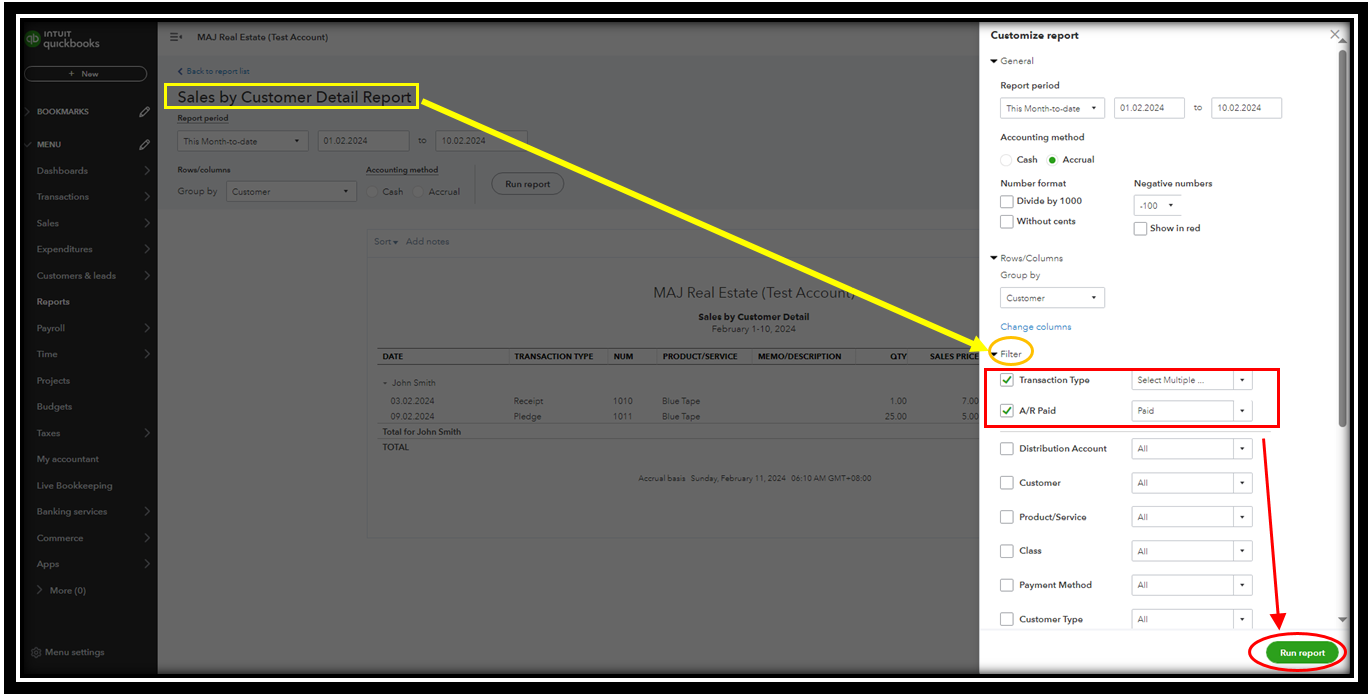Image resolution: width=1368 pixels, height=696 pixels.
Task: Check the Divide by 1000 checkbox
Action: point(1007,201)
